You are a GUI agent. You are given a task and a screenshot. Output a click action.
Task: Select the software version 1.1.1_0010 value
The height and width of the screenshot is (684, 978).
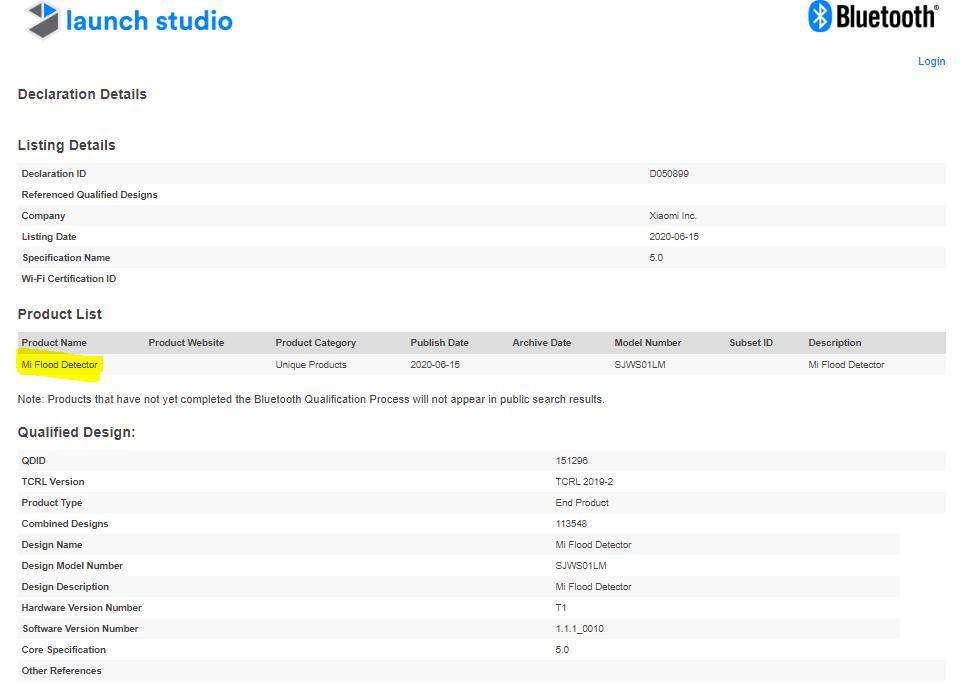pyautogui.click(x=579, y=629)
